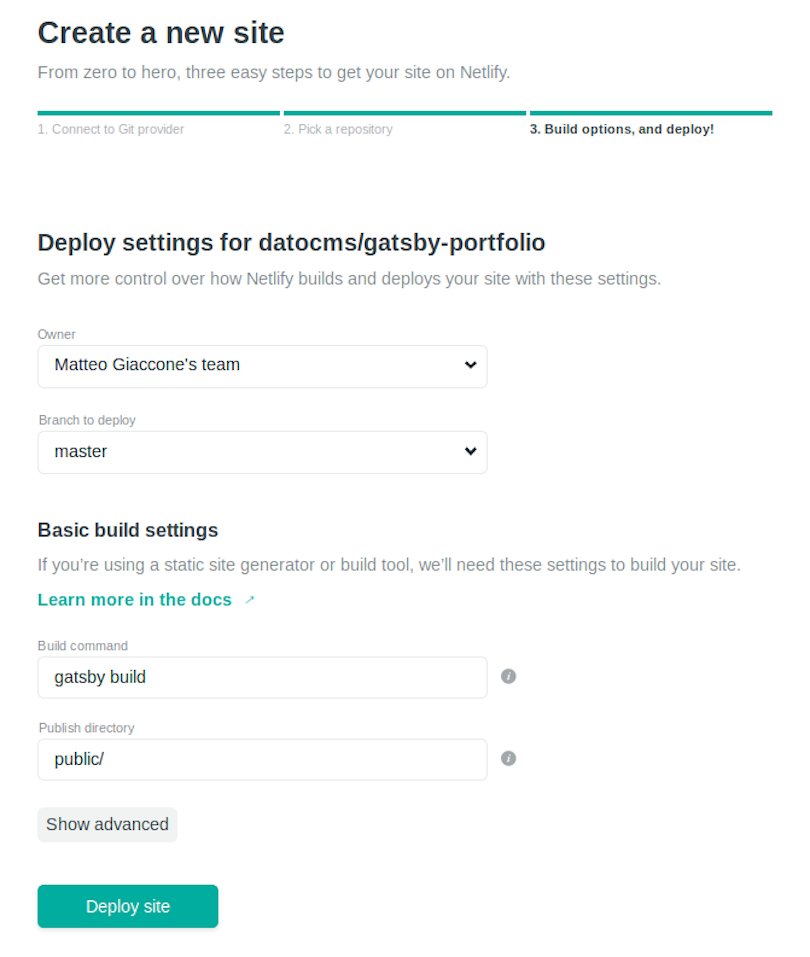
Task: Select step 3 Build options, and deploy!
Action: coord(621,129)
